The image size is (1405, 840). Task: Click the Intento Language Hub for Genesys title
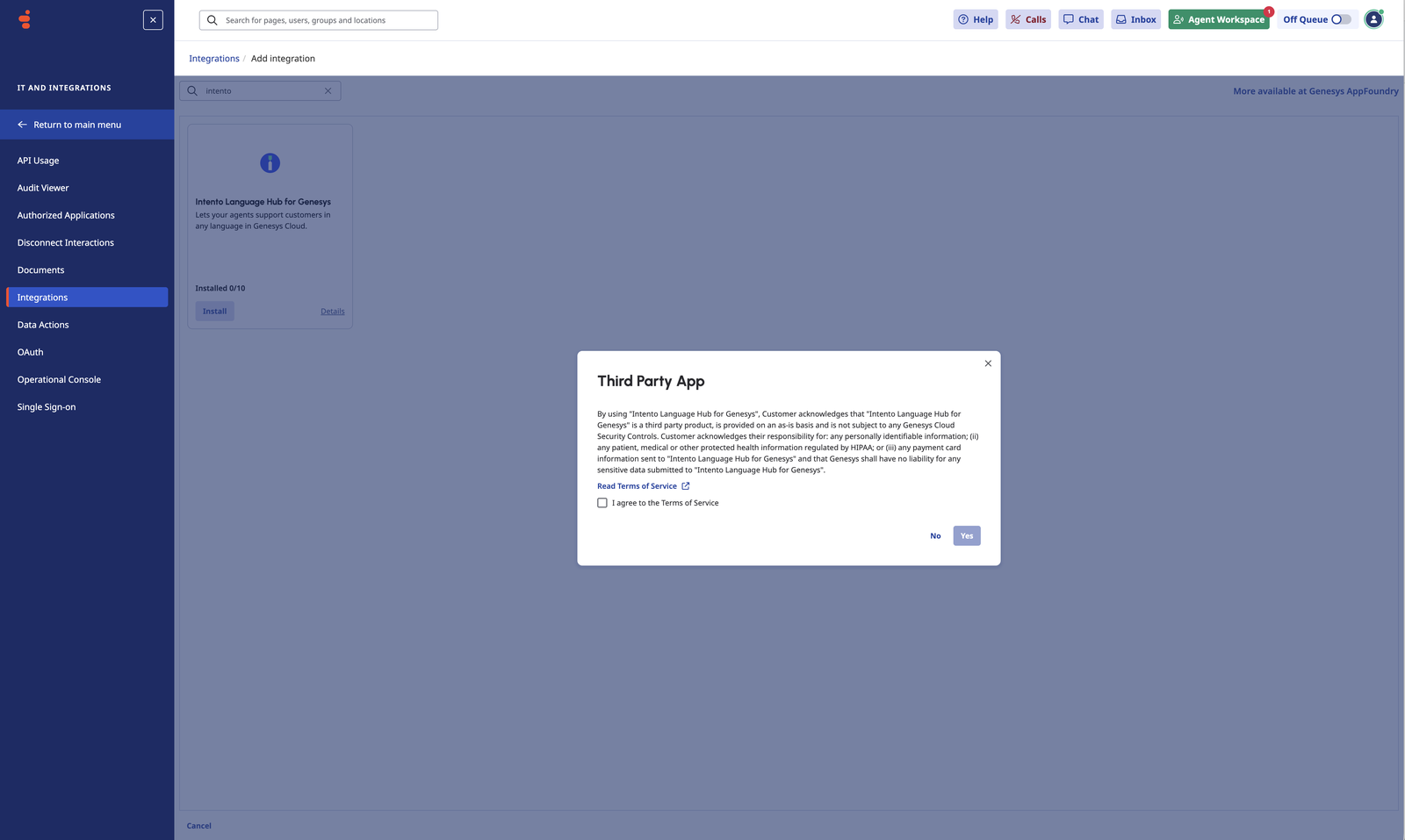263,202
